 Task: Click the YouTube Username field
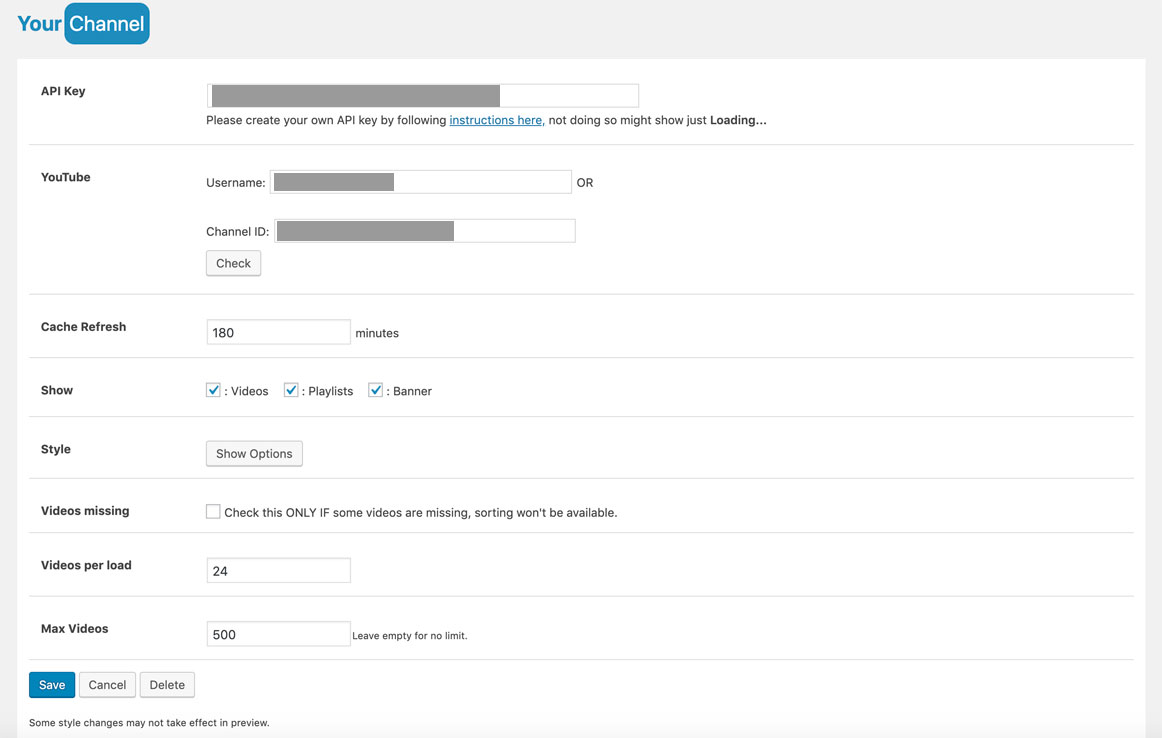click(420, 182)
